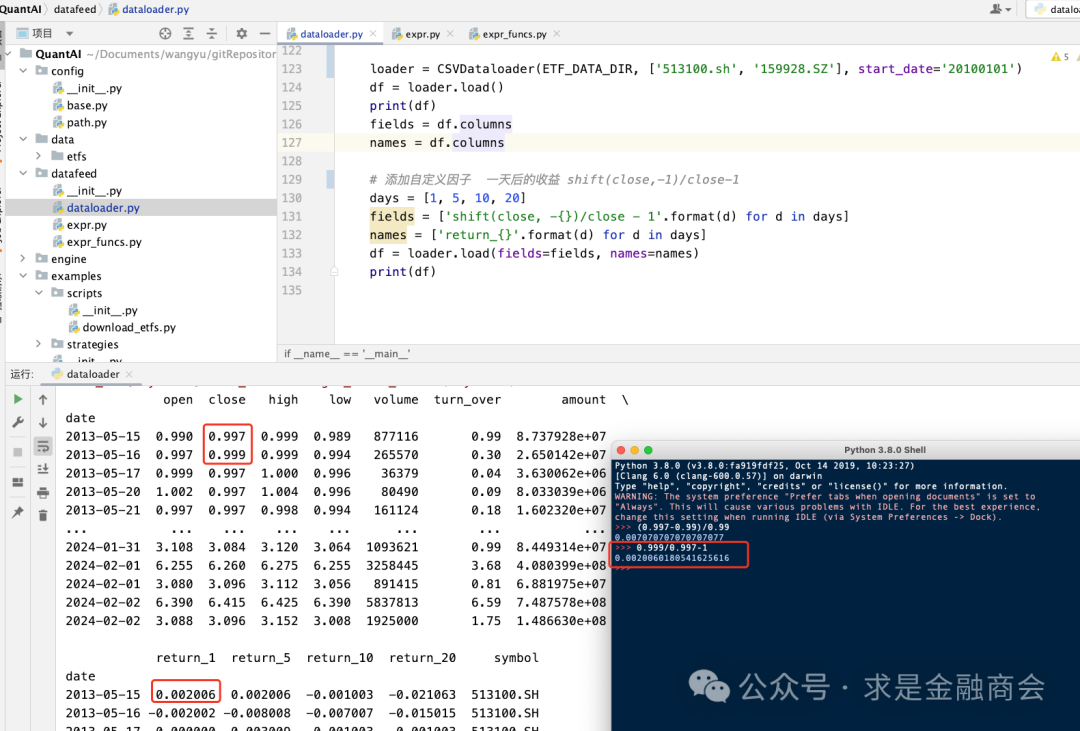
Task: Click the down arrow in run console
Action: pos(43,422)
